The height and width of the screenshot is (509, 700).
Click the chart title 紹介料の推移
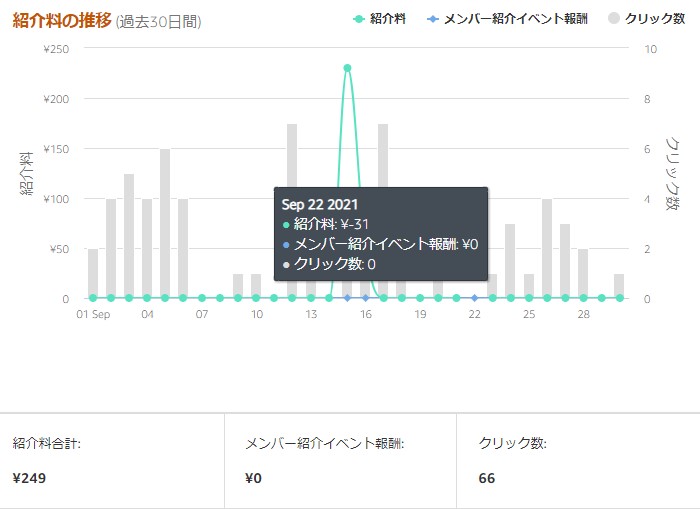(x=62, y=21)
